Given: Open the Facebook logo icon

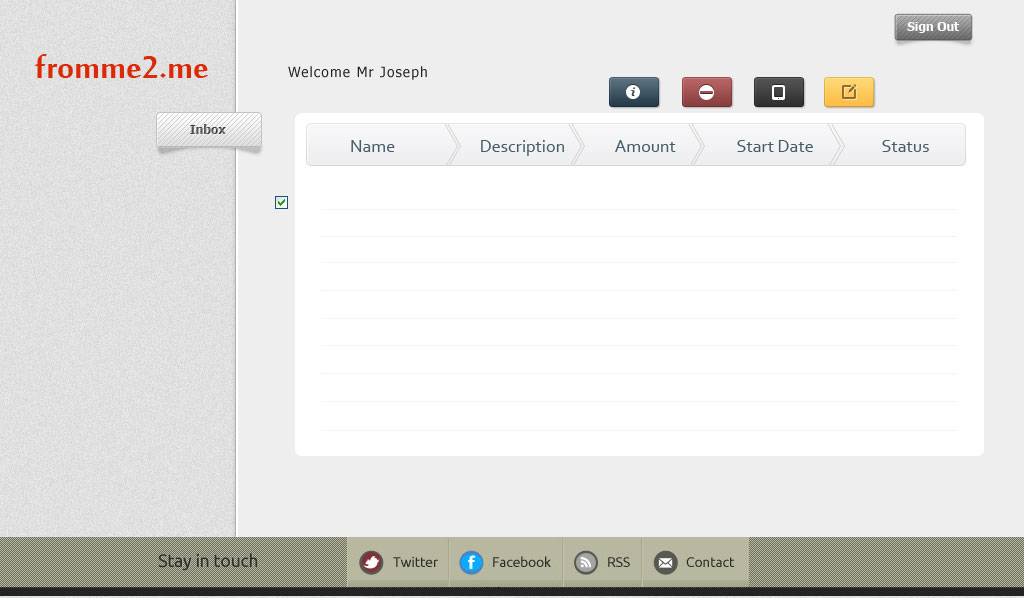Looking at the screenshot, I should pyautogui.click(x=471, y=562).
